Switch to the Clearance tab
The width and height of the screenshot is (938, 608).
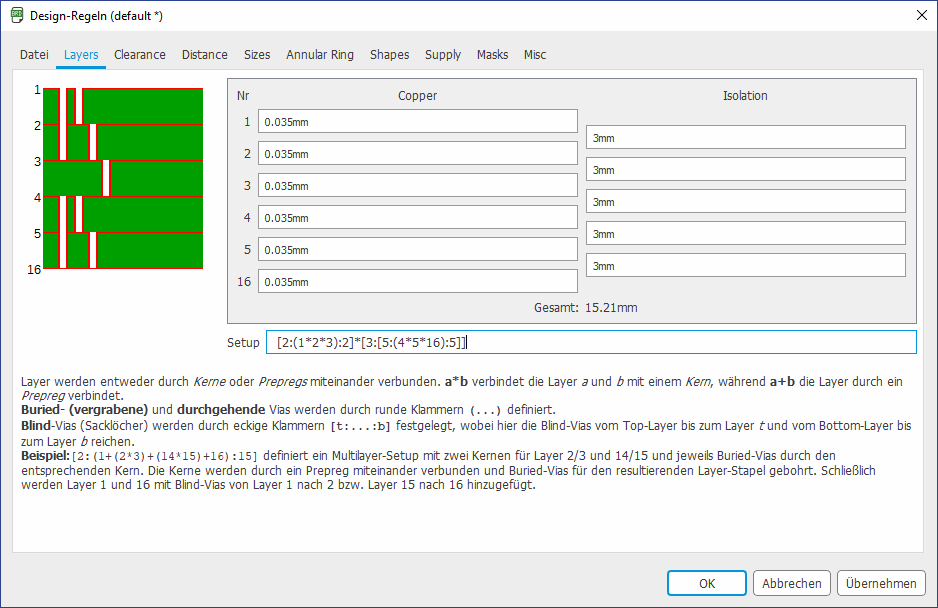click(x=139, y=54)
